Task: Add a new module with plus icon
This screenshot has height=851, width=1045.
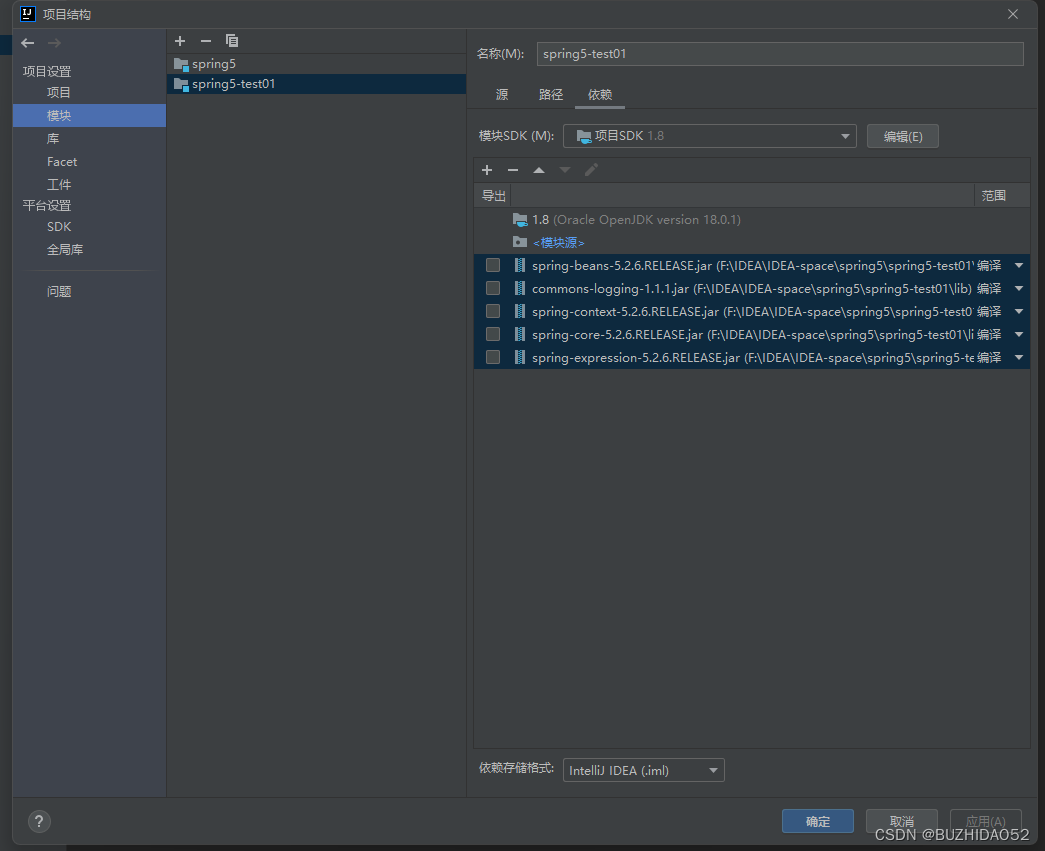Action: coord(180,41)
